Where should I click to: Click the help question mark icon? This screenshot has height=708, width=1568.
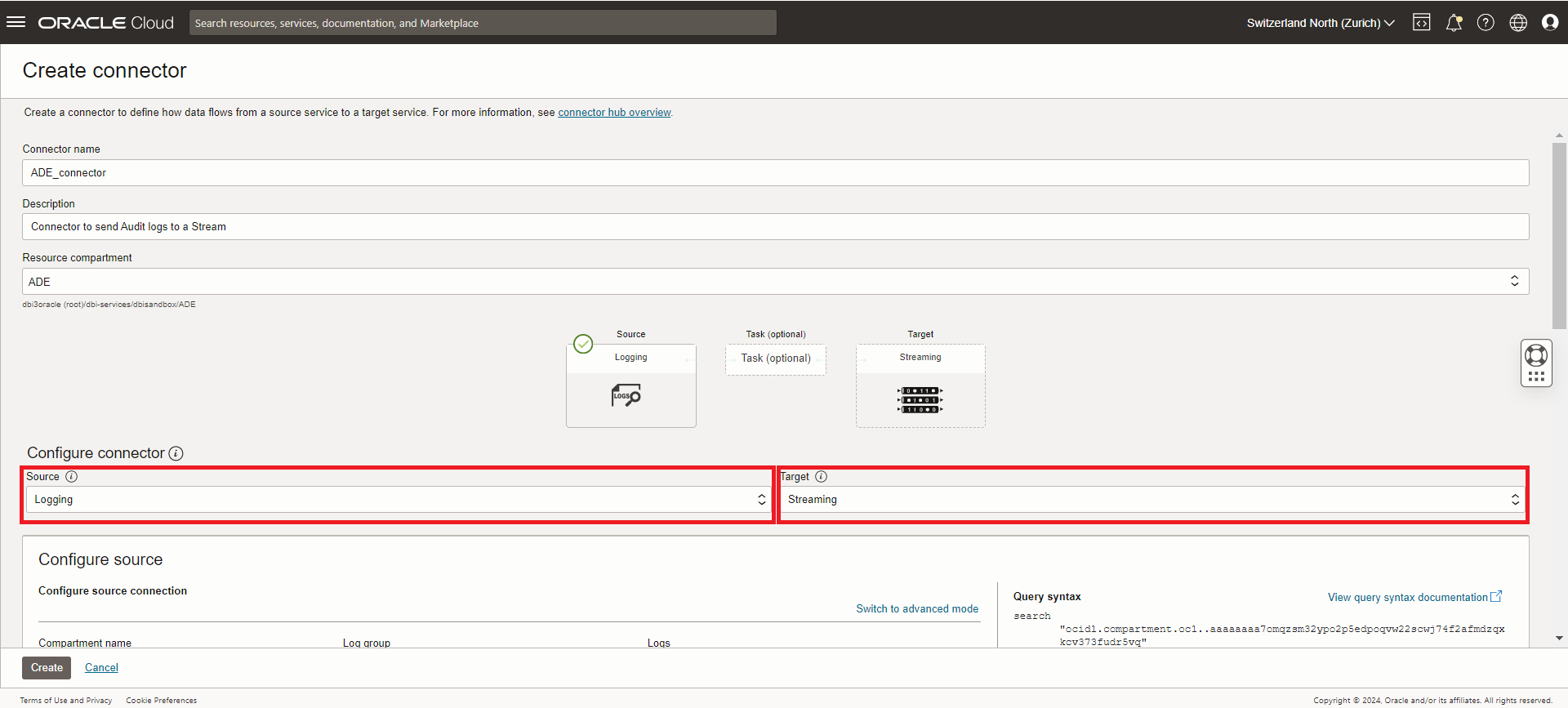click(x=1486, y=23)
